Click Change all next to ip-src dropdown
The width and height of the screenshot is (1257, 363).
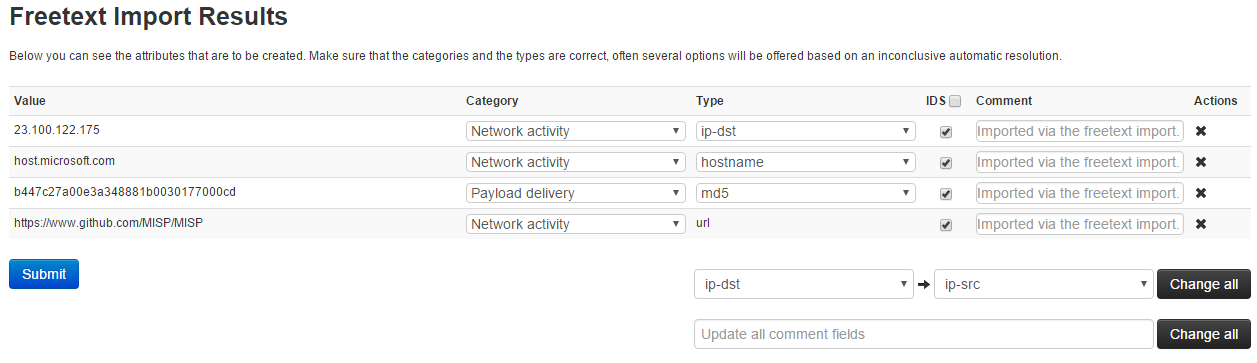(x=1204, y=284)
